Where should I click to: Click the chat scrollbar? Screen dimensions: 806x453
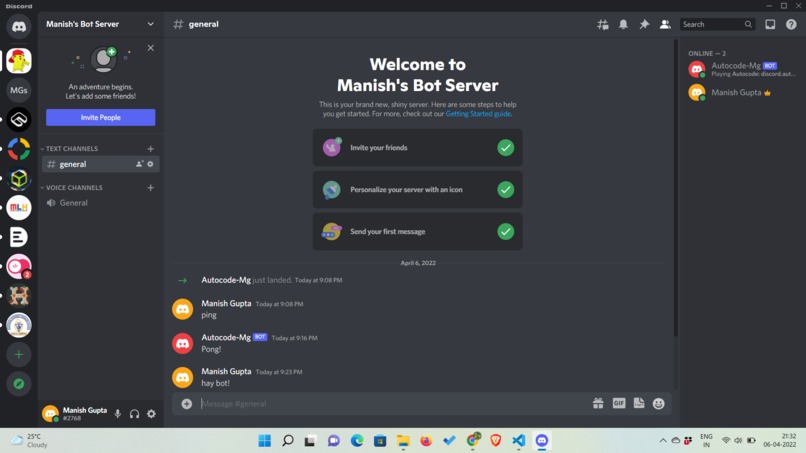(x=675, y=188)
